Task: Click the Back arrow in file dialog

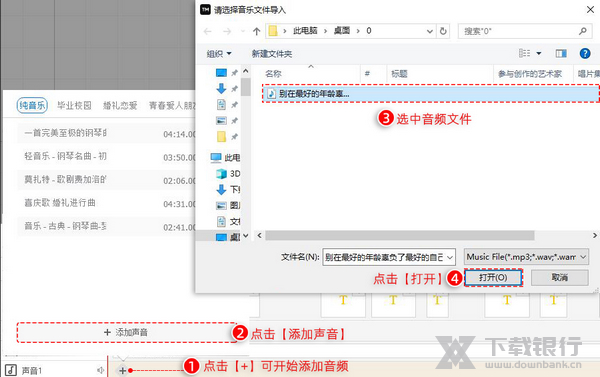Action: click(x=208, y=31)
